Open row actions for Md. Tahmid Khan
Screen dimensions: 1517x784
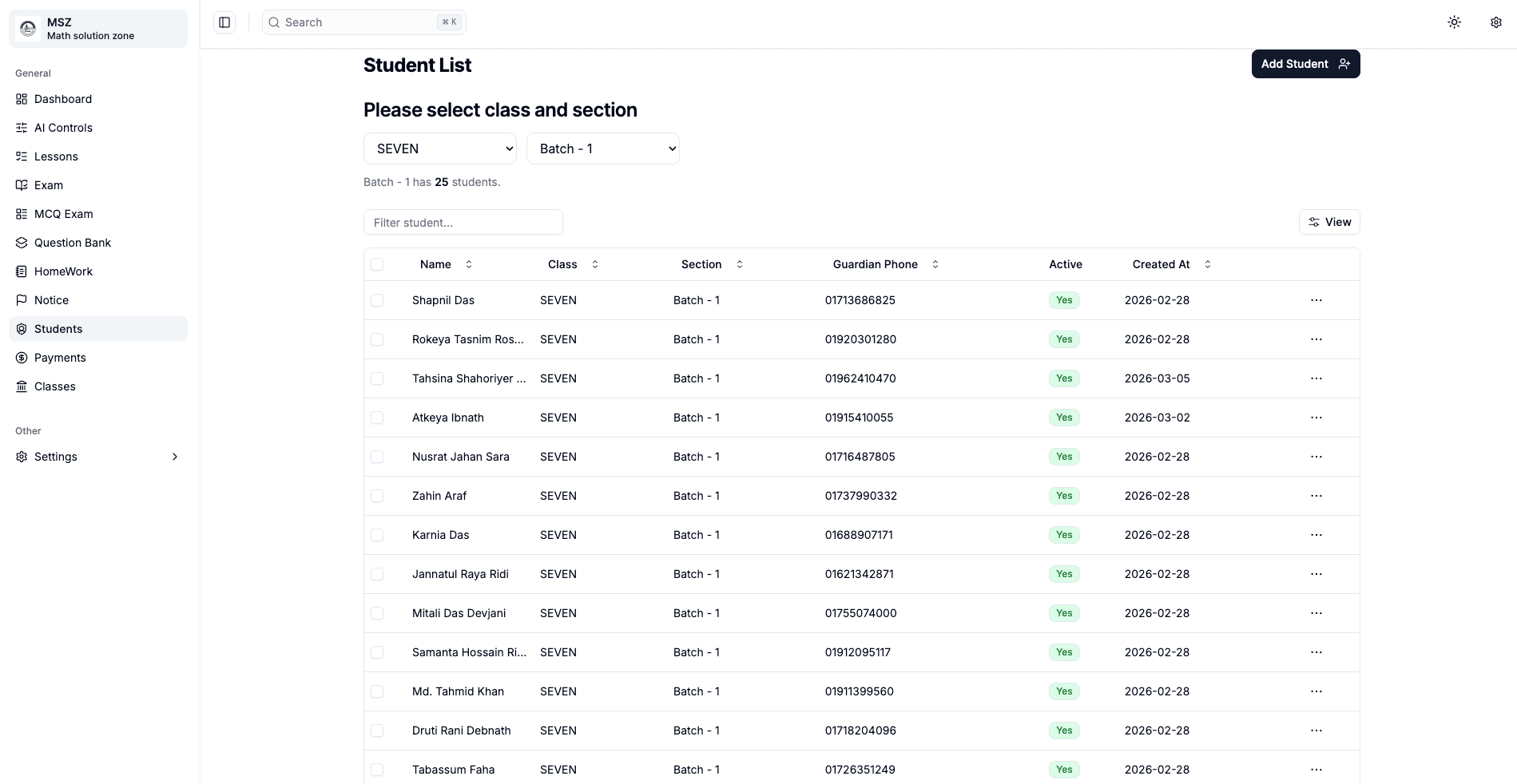(x=1316, y=691)
